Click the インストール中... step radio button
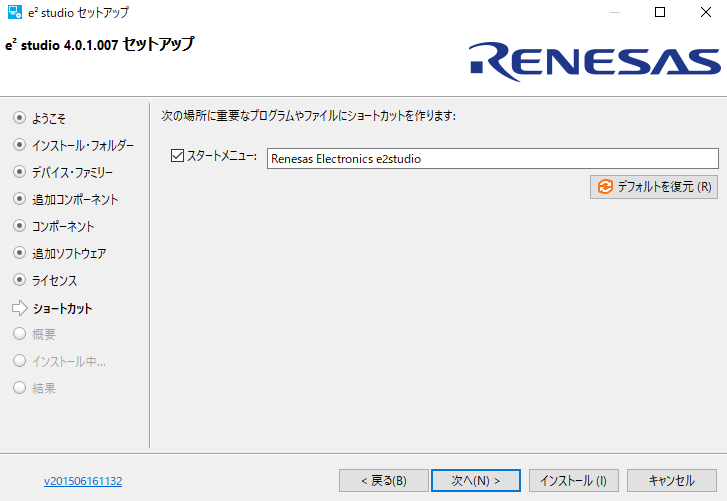Image resolution: width=727 pixels, height=501 pixels. [x=19, y=361]
